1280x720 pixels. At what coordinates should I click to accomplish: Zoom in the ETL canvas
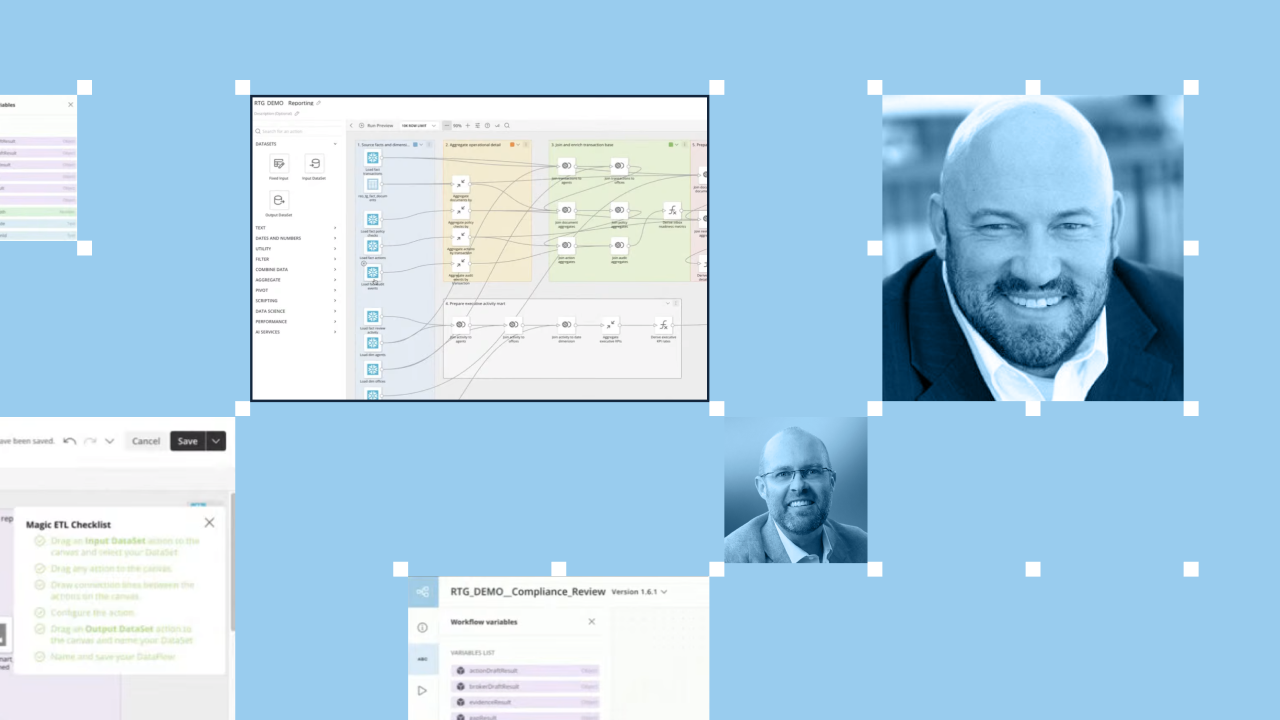tap(468, 125)
